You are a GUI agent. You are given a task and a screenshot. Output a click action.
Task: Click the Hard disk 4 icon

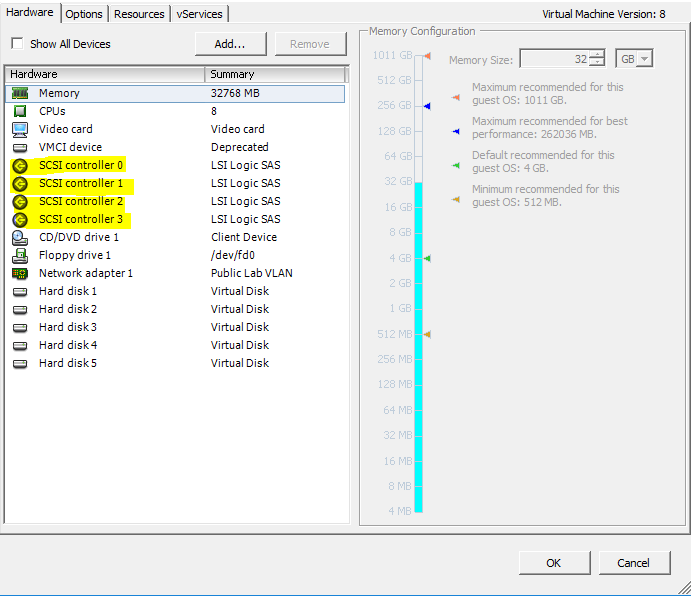[x=20, y=346]
